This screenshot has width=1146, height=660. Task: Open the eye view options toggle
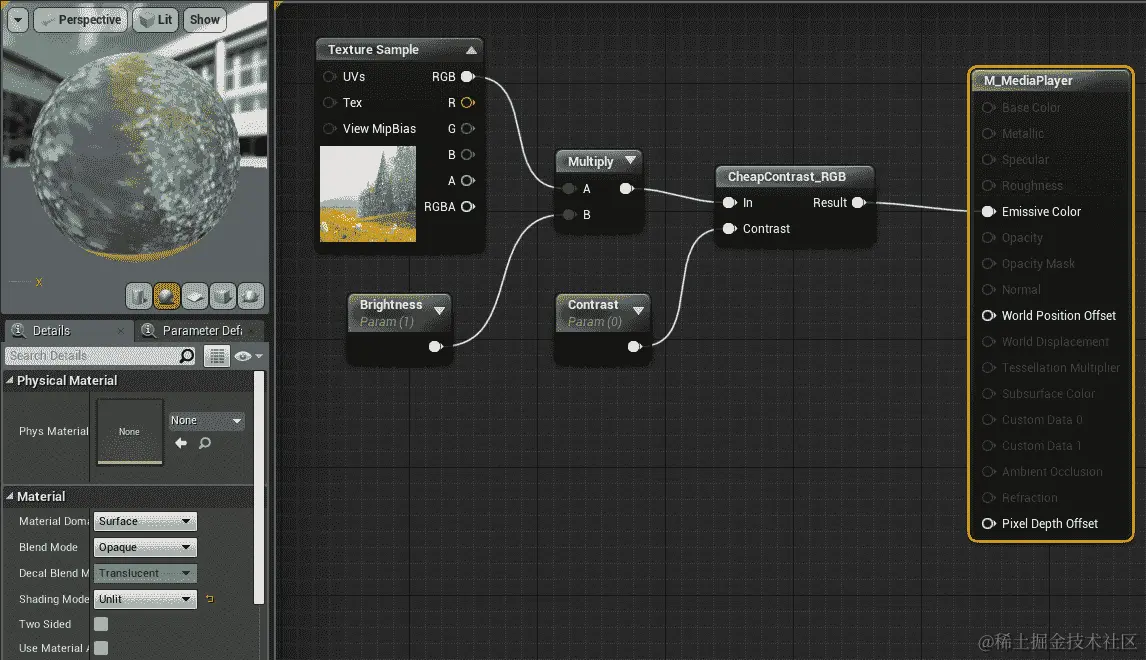point(248,356)
